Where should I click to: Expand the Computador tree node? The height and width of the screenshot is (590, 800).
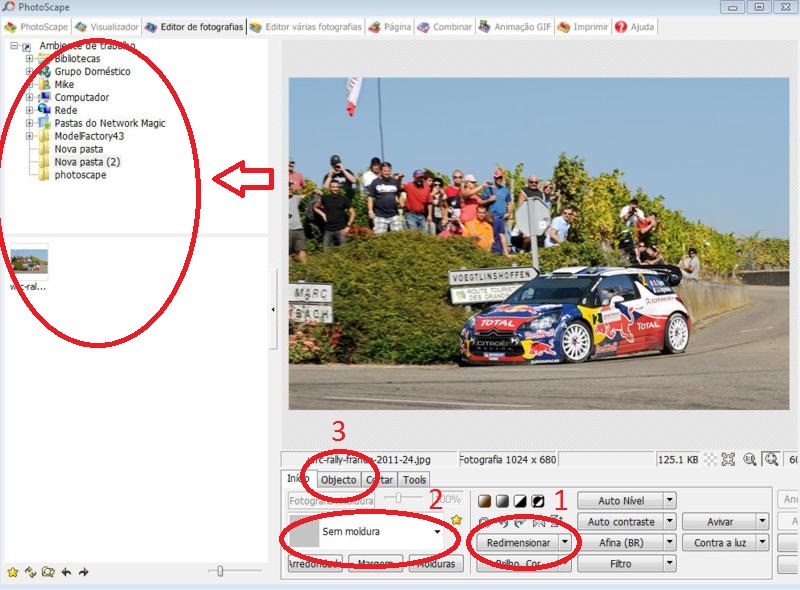click(29, 97)
